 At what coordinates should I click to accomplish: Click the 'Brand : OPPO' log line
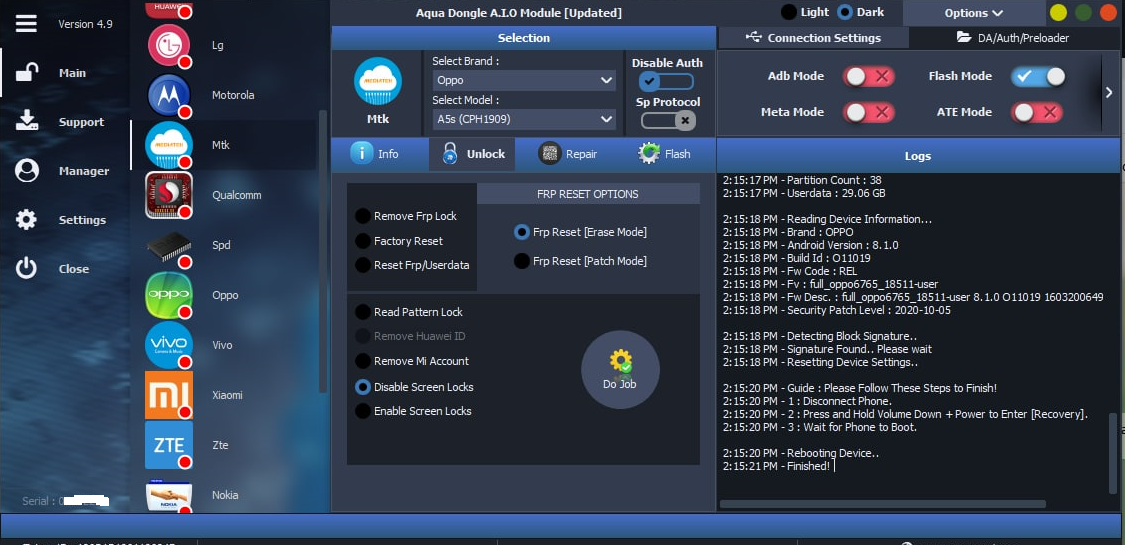pyautogui.click(x=788, y=232)
